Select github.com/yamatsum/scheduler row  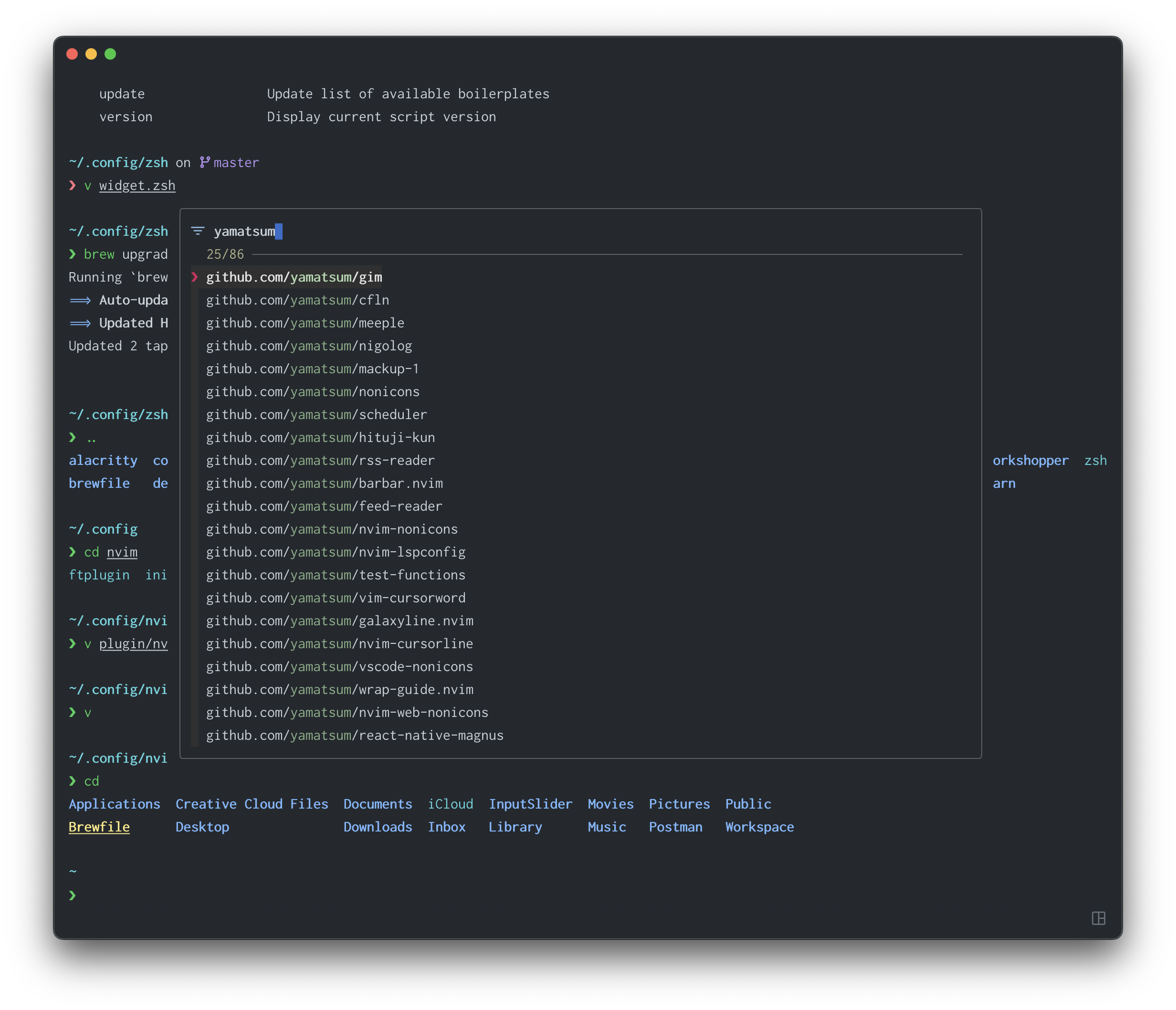[317, 414]
